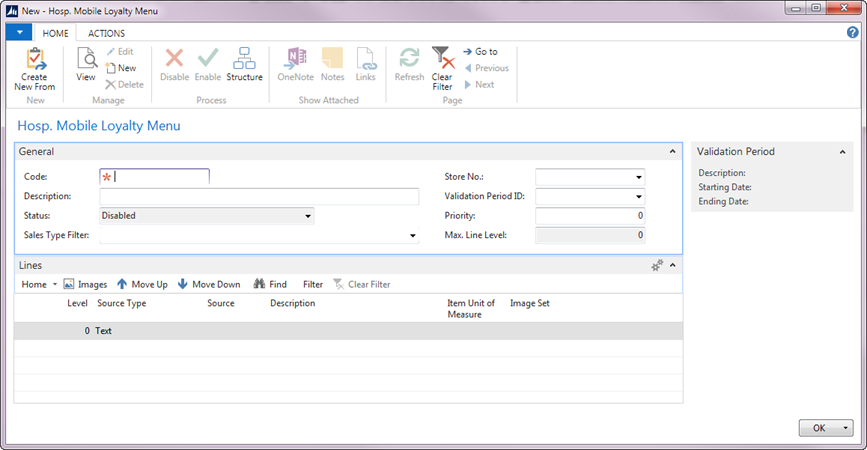867x450 pixels.
Task: Open the Validation Period ID dropdown
Action: 639,196
